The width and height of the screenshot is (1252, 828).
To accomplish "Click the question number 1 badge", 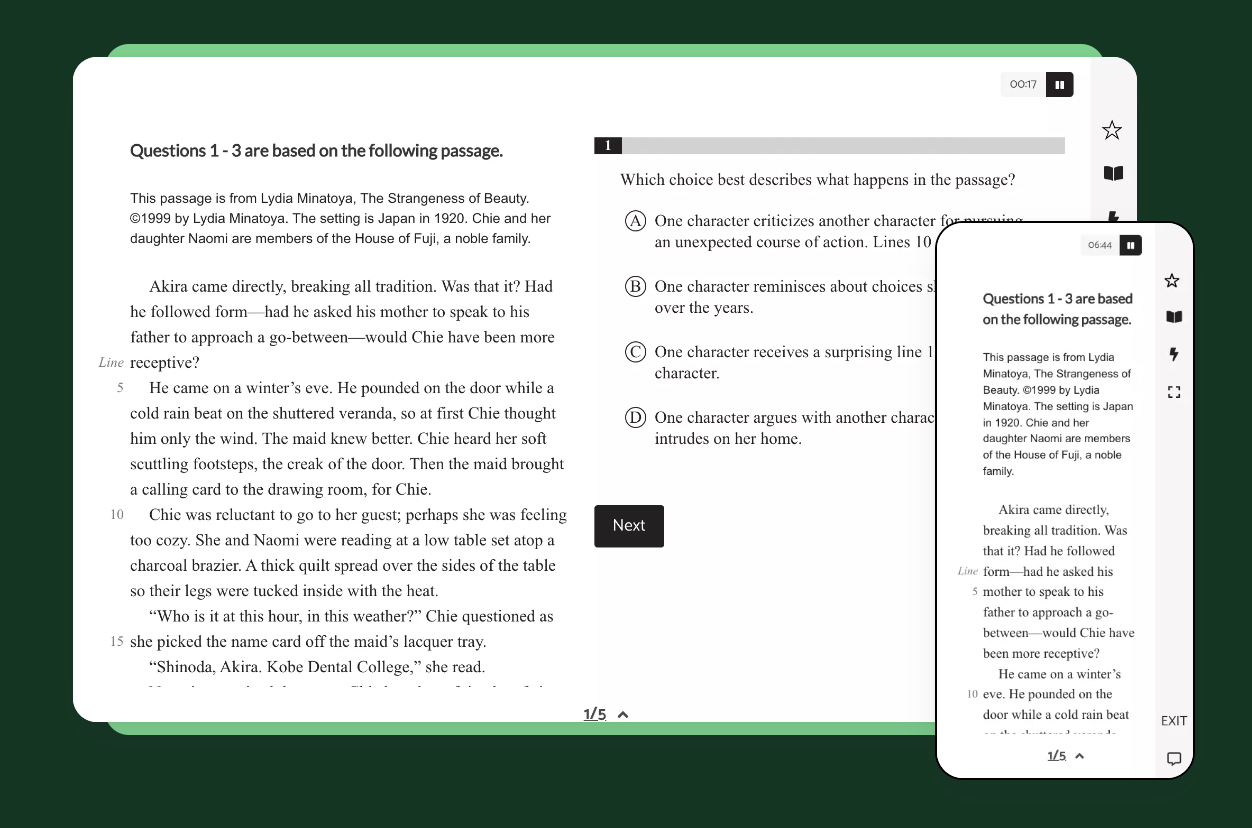I will 608,146.
